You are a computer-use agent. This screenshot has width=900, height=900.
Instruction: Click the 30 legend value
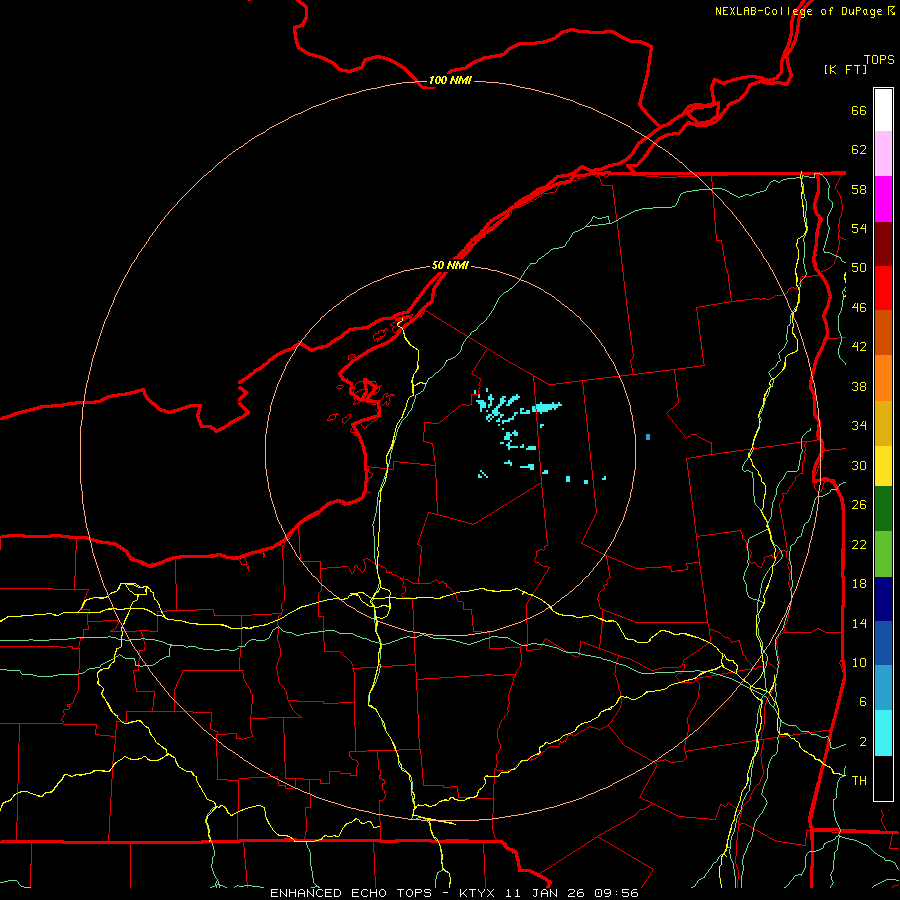[859, 465]
